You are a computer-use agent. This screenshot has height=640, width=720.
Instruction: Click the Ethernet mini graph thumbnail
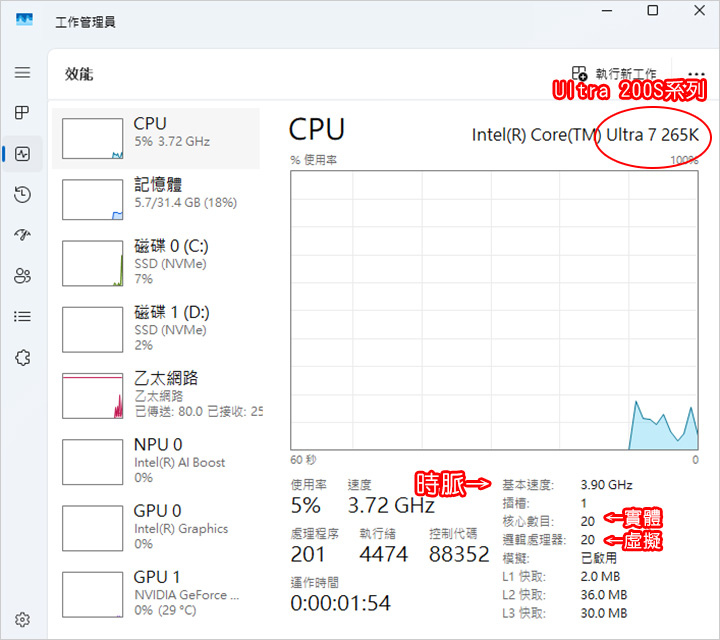(x=92, y=396)
